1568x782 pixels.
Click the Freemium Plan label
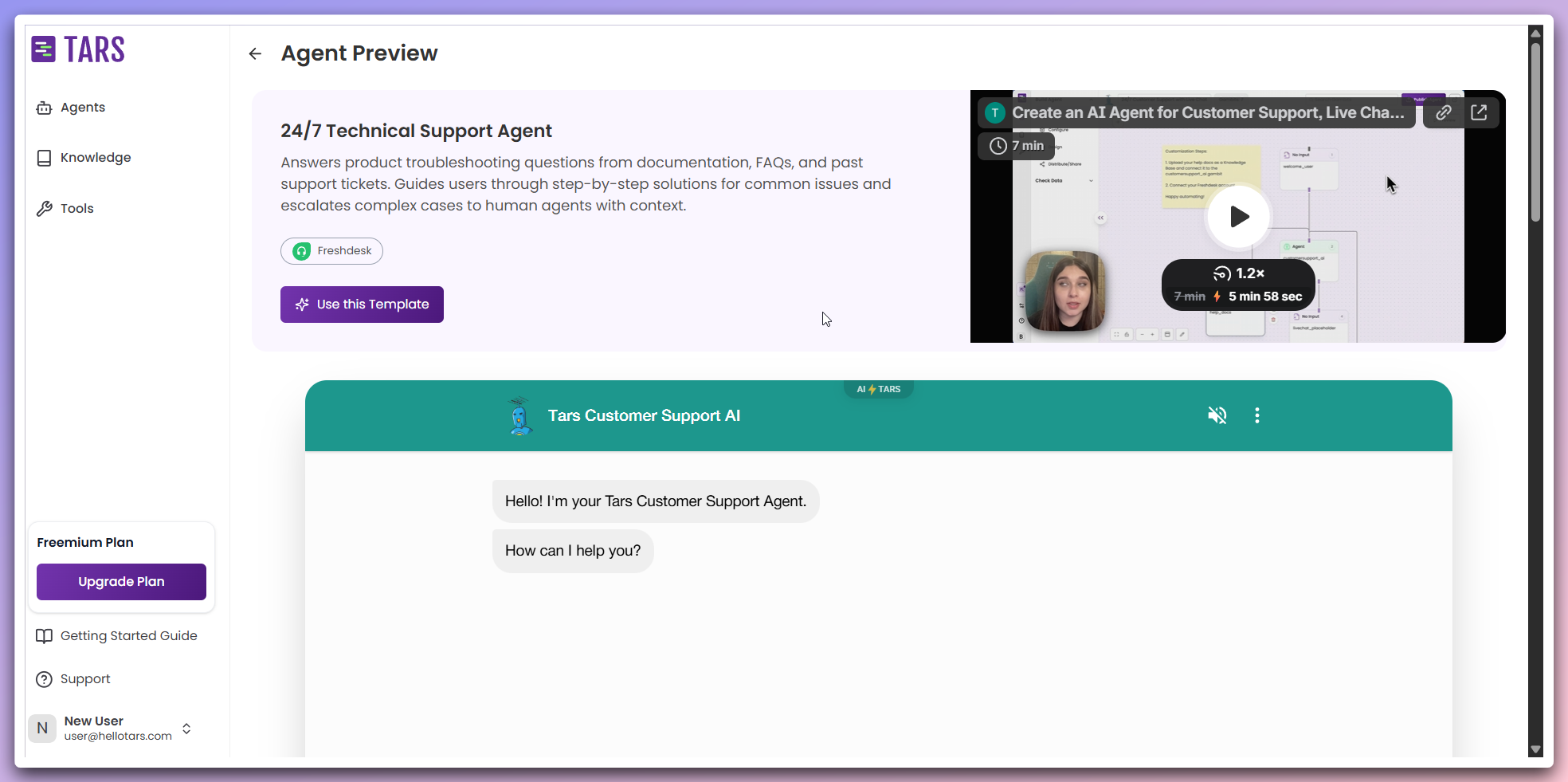(85, 542)
